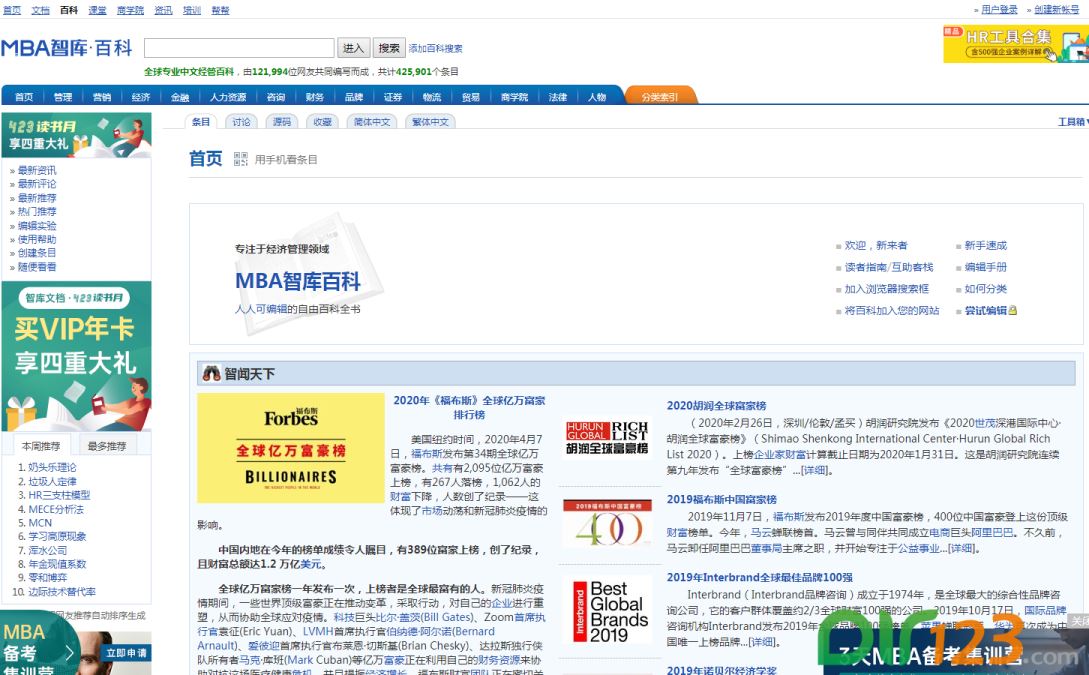Open 创建条目 in the left sidebar
The height and width of the screenshot is (675, 1089).
(37, 253)
